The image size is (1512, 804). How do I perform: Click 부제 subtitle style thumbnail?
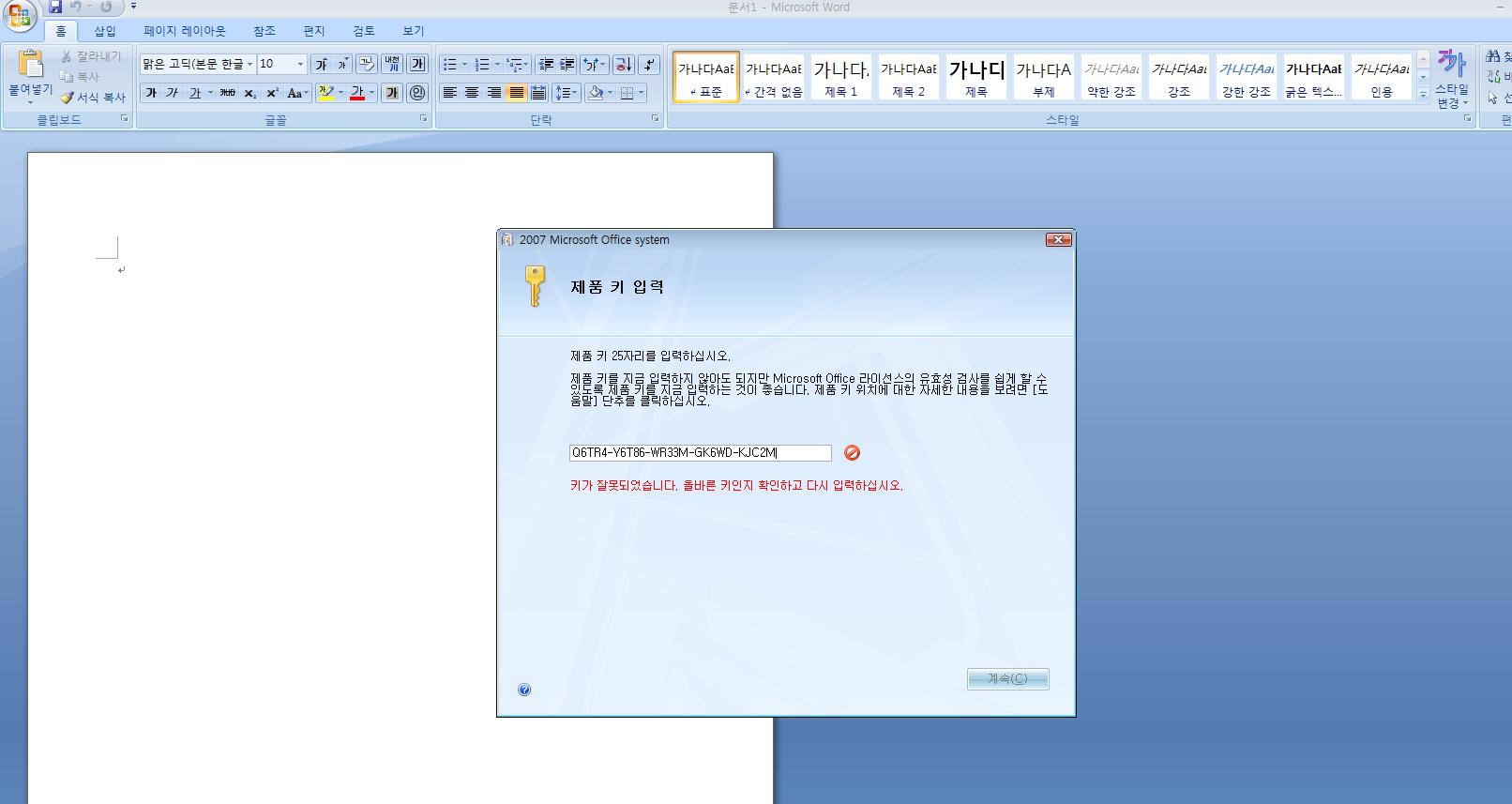click(1043, 77)
